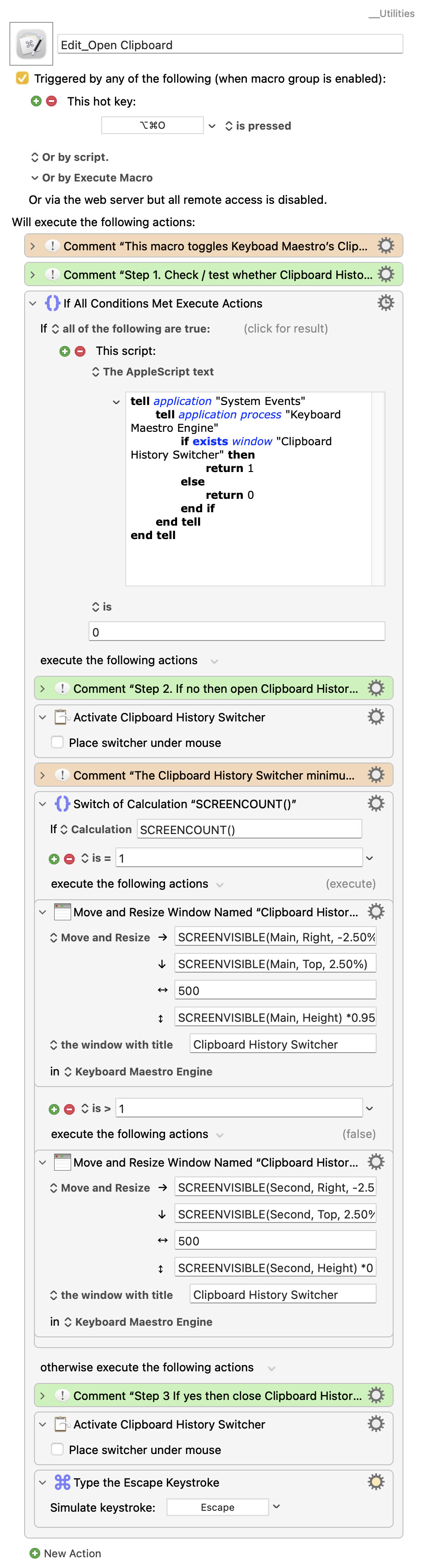Image resolution: width=424 pixels, height=1568 pixels.
Task: Collapse the If All Conditions Met action
Action: click(x=33, y=303)
